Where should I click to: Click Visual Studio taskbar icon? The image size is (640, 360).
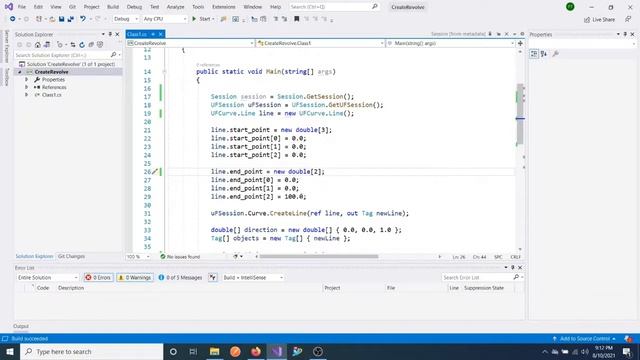pos(277,351)
